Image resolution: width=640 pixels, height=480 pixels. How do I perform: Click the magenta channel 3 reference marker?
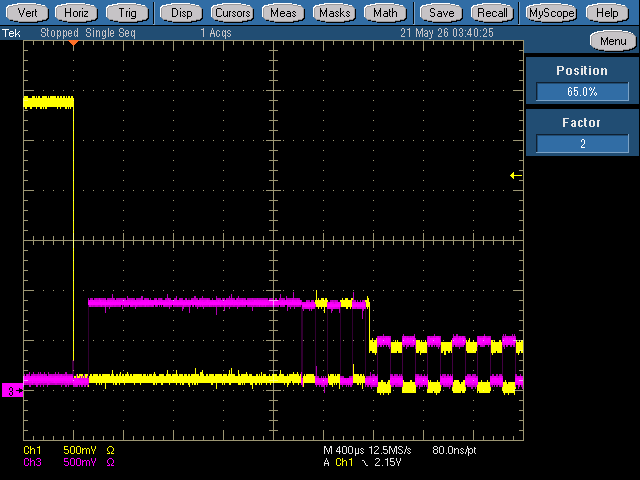click(x=12, y=391)
